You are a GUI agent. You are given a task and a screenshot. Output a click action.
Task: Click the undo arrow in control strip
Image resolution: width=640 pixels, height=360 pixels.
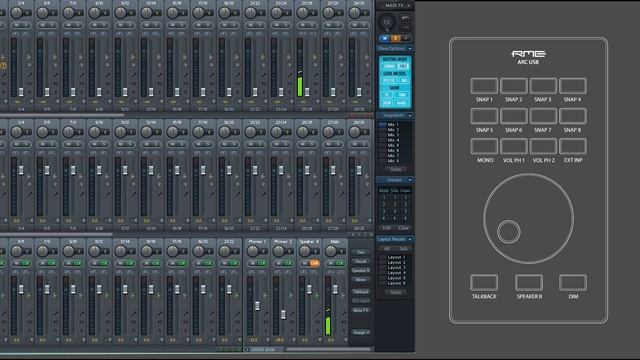pos(405,18)
